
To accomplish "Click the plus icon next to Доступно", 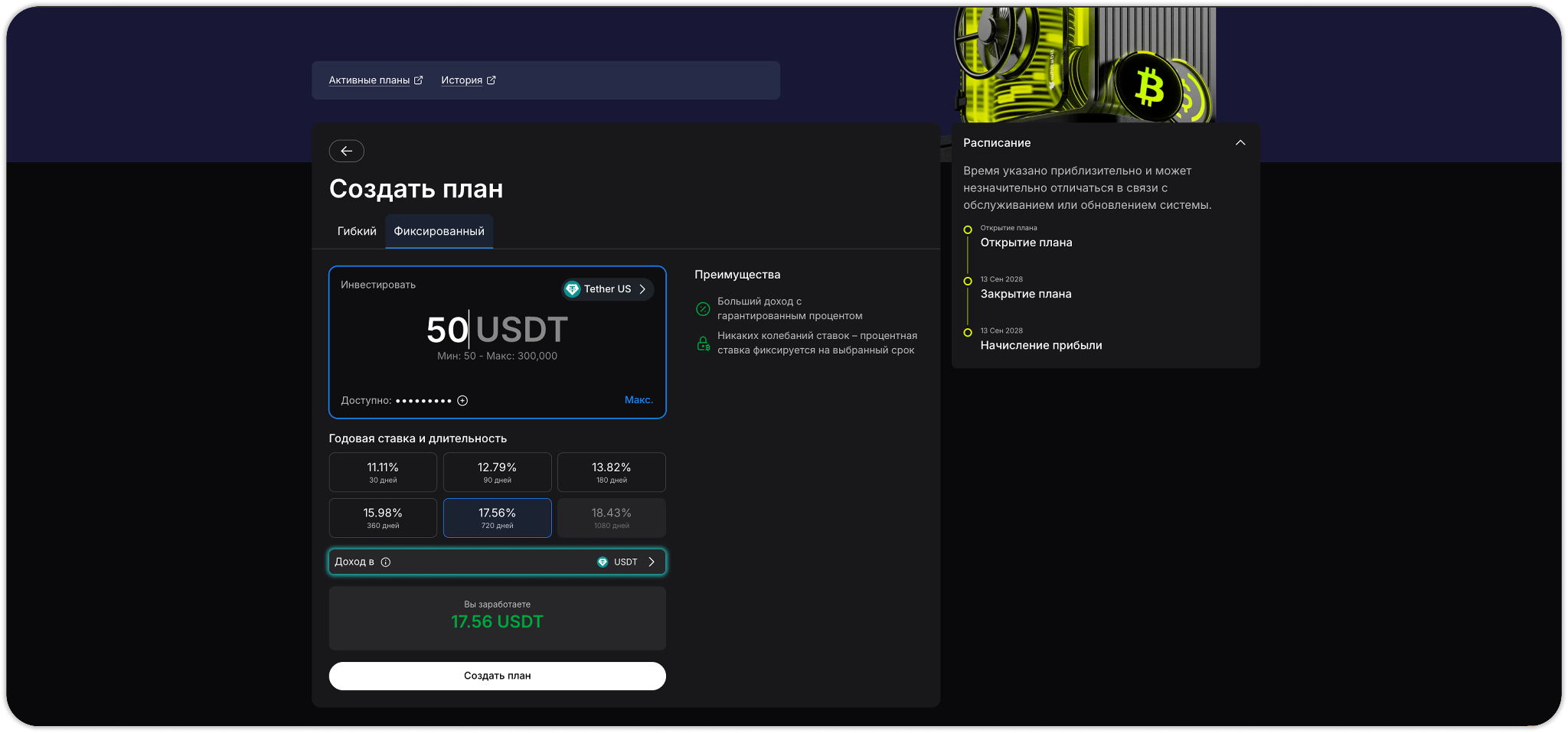I will point(462,401).
